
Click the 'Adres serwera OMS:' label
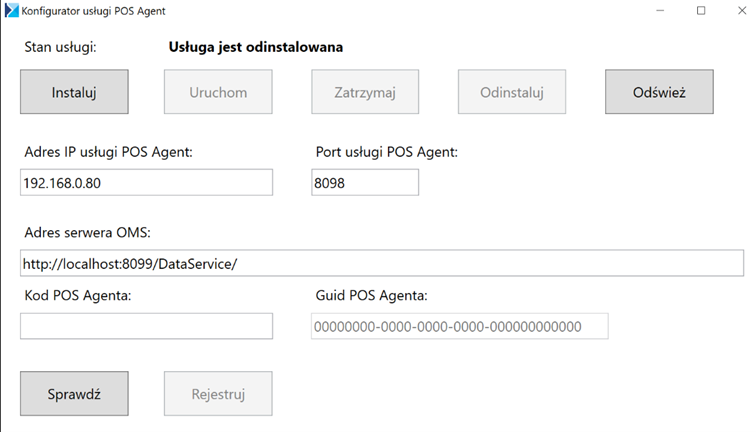(x=87, y=233)
